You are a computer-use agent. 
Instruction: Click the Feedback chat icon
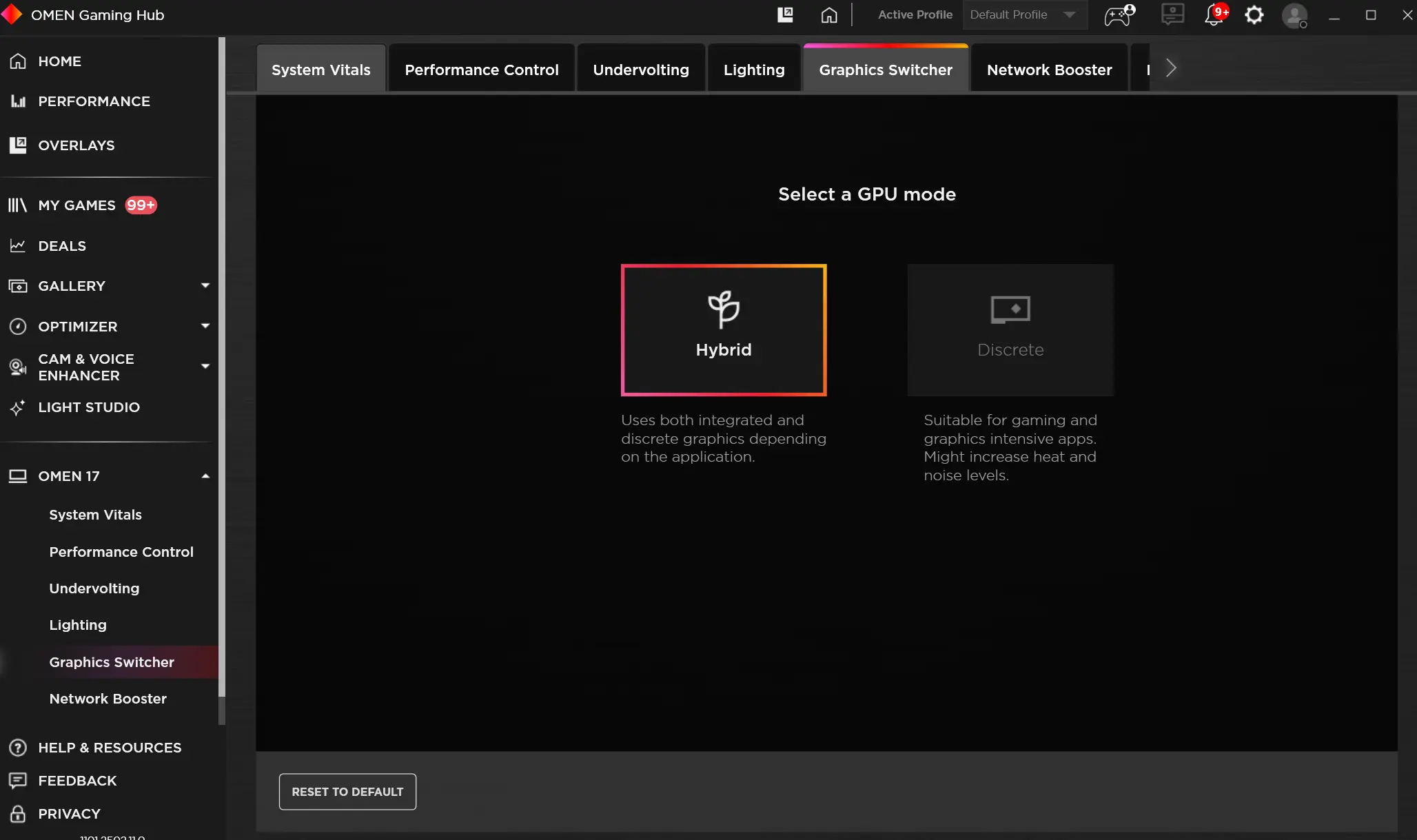[18, 780]
